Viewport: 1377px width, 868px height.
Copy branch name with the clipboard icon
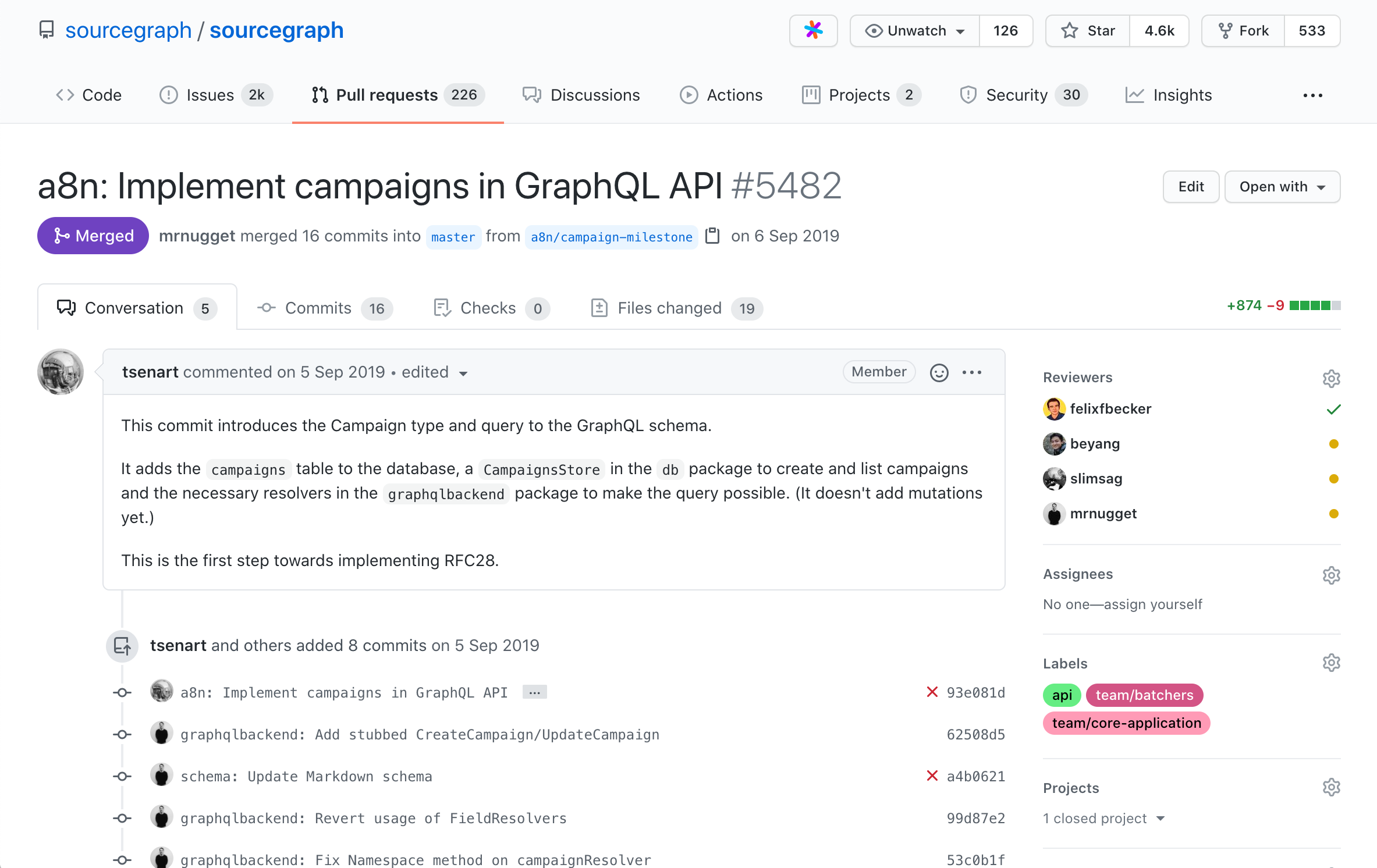click(x=712, y=236)
